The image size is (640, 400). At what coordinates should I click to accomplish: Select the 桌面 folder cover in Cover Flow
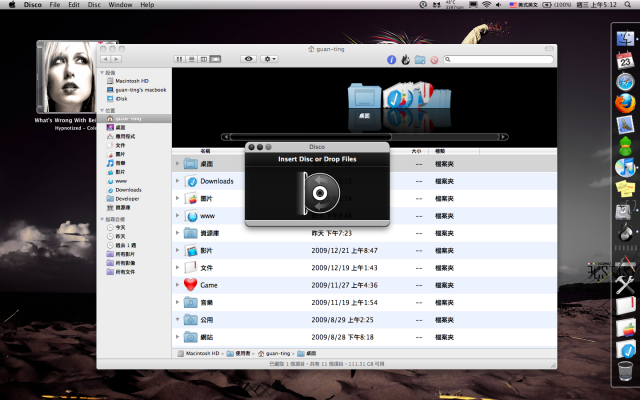(x=364, y=97)
